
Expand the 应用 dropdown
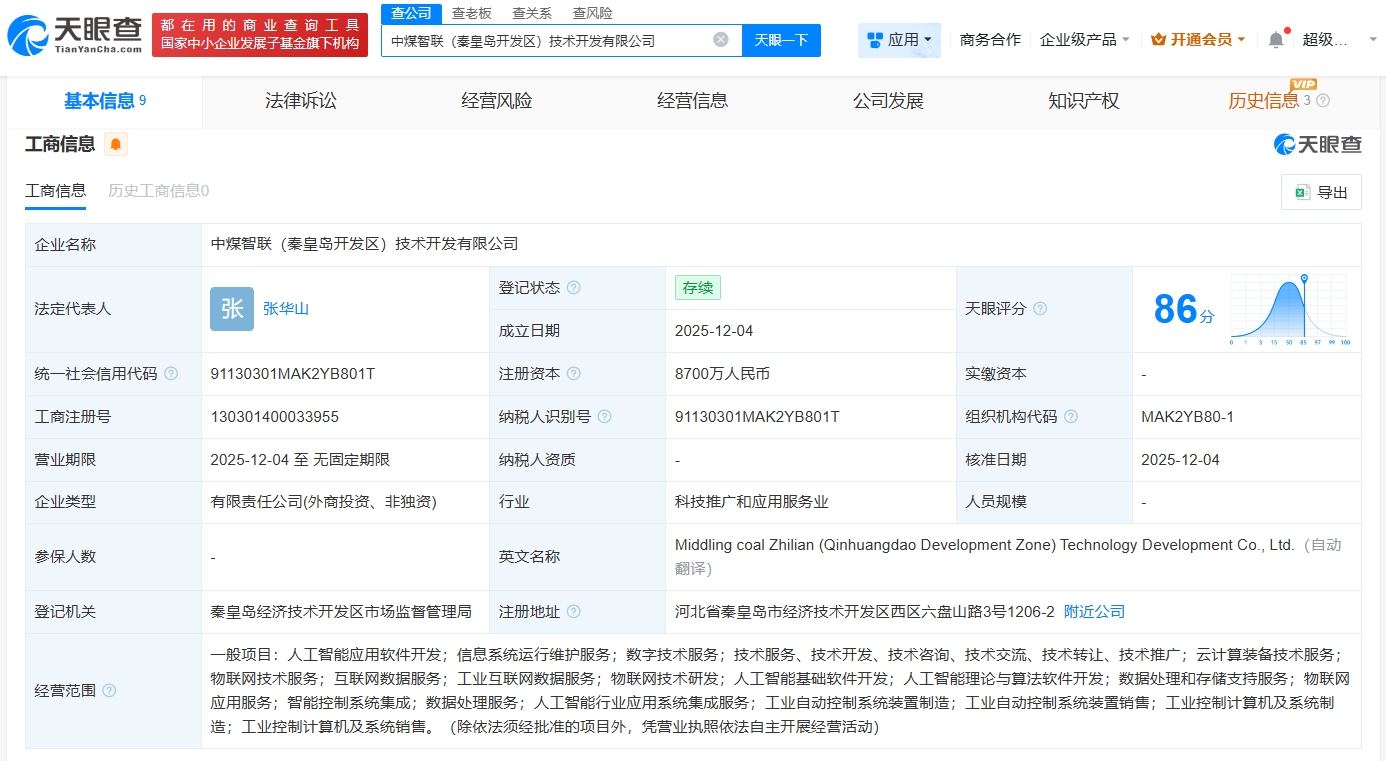coord(899,40)
